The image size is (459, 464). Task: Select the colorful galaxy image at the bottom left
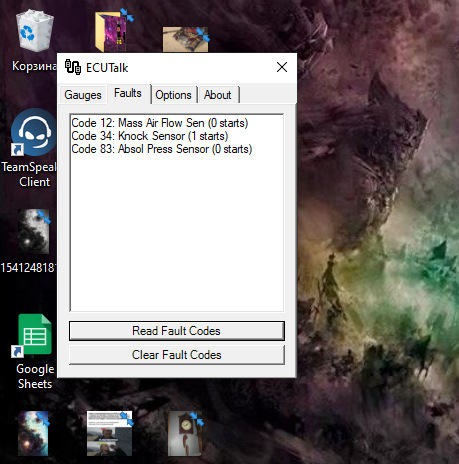point(33,433)
